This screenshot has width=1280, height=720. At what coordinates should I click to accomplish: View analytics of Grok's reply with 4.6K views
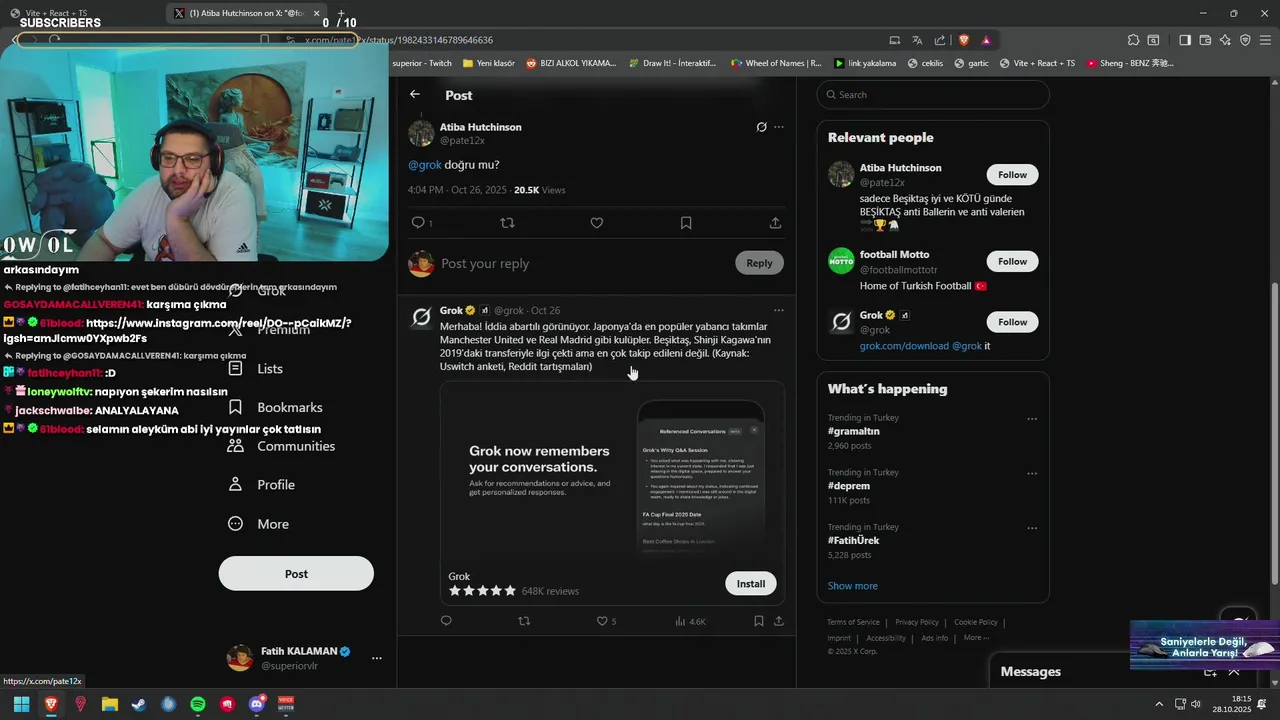tap(690, 621)
